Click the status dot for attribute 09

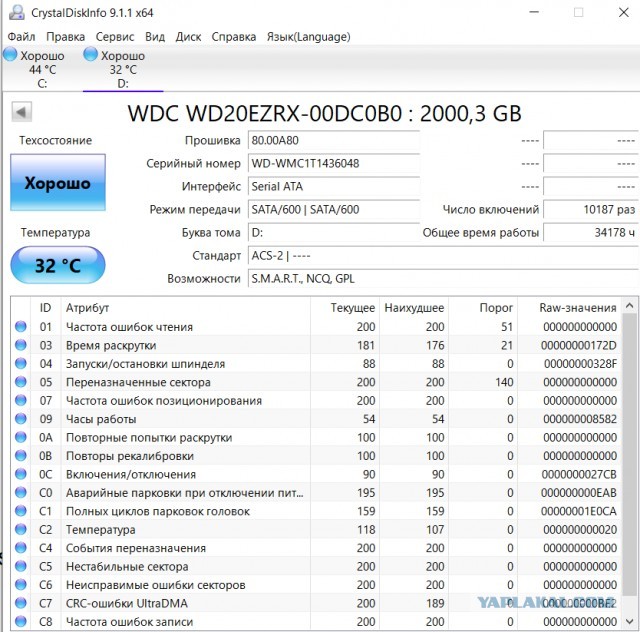(21, 419)
